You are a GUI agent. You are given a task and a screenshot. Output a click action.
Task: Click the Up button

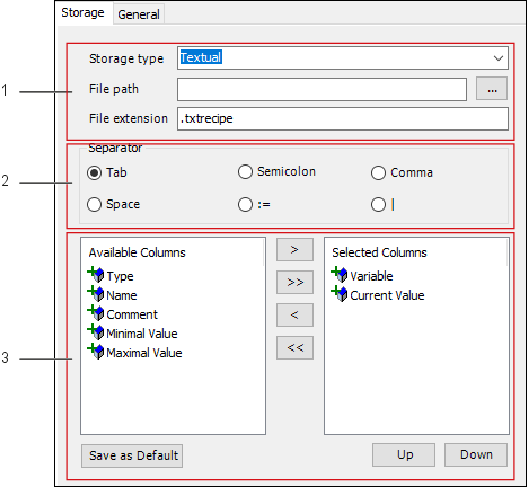tap(403, 455)
